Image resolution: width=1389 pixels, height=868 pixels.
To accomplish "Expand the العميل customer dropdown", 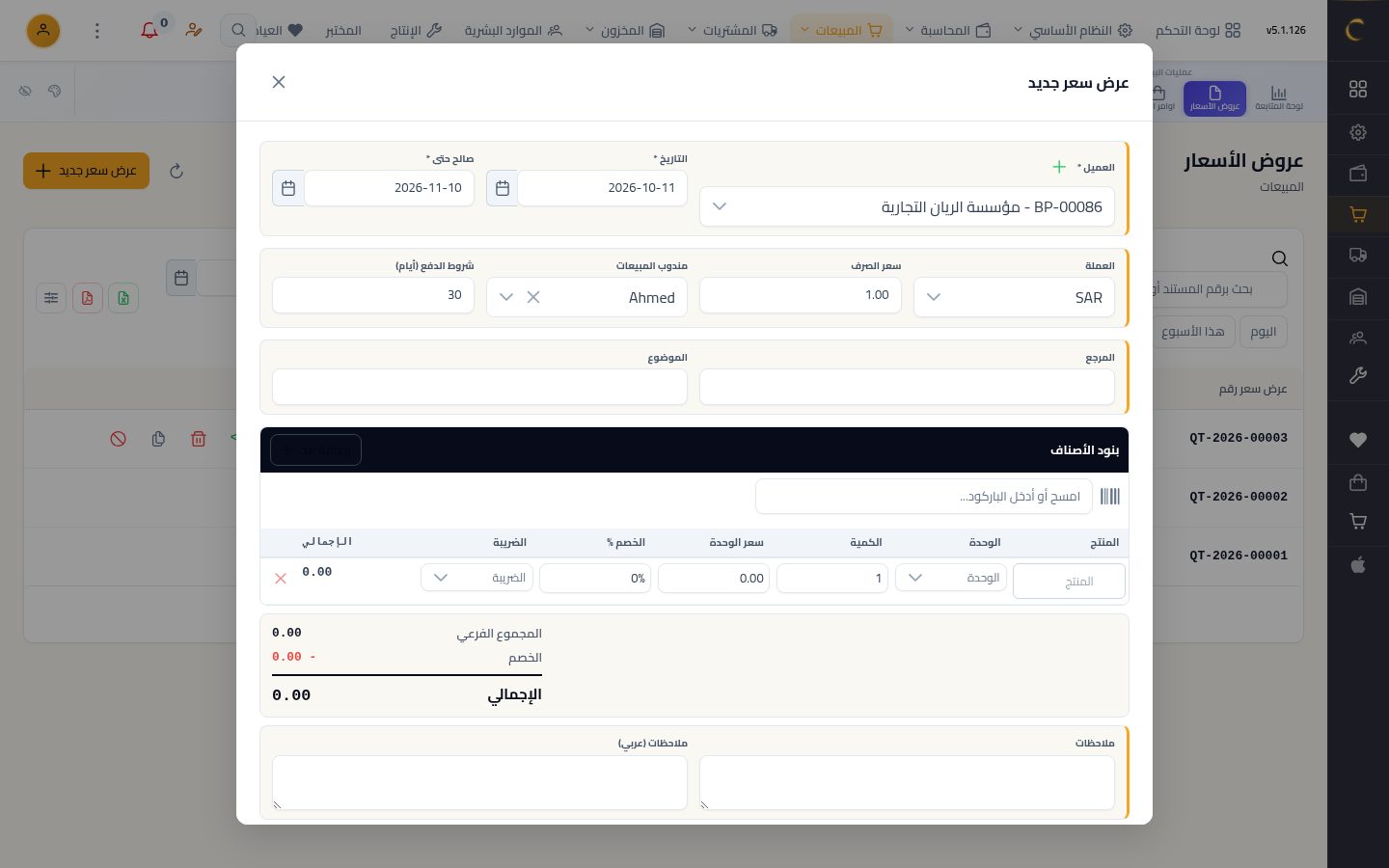I will coord(907,206).
